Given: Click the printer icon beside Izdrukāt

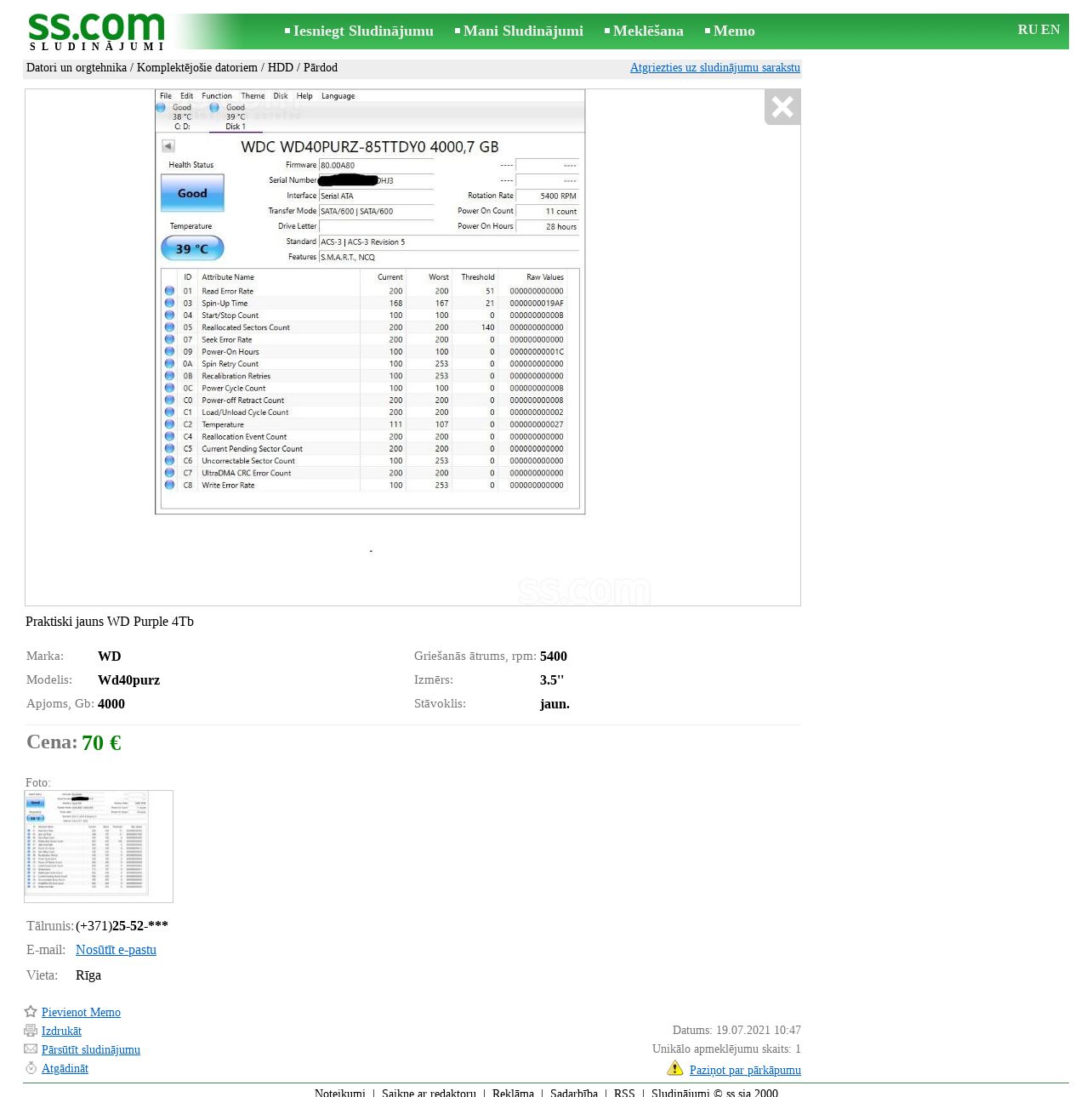Looking at the screenshot, I should point(31,1031).
